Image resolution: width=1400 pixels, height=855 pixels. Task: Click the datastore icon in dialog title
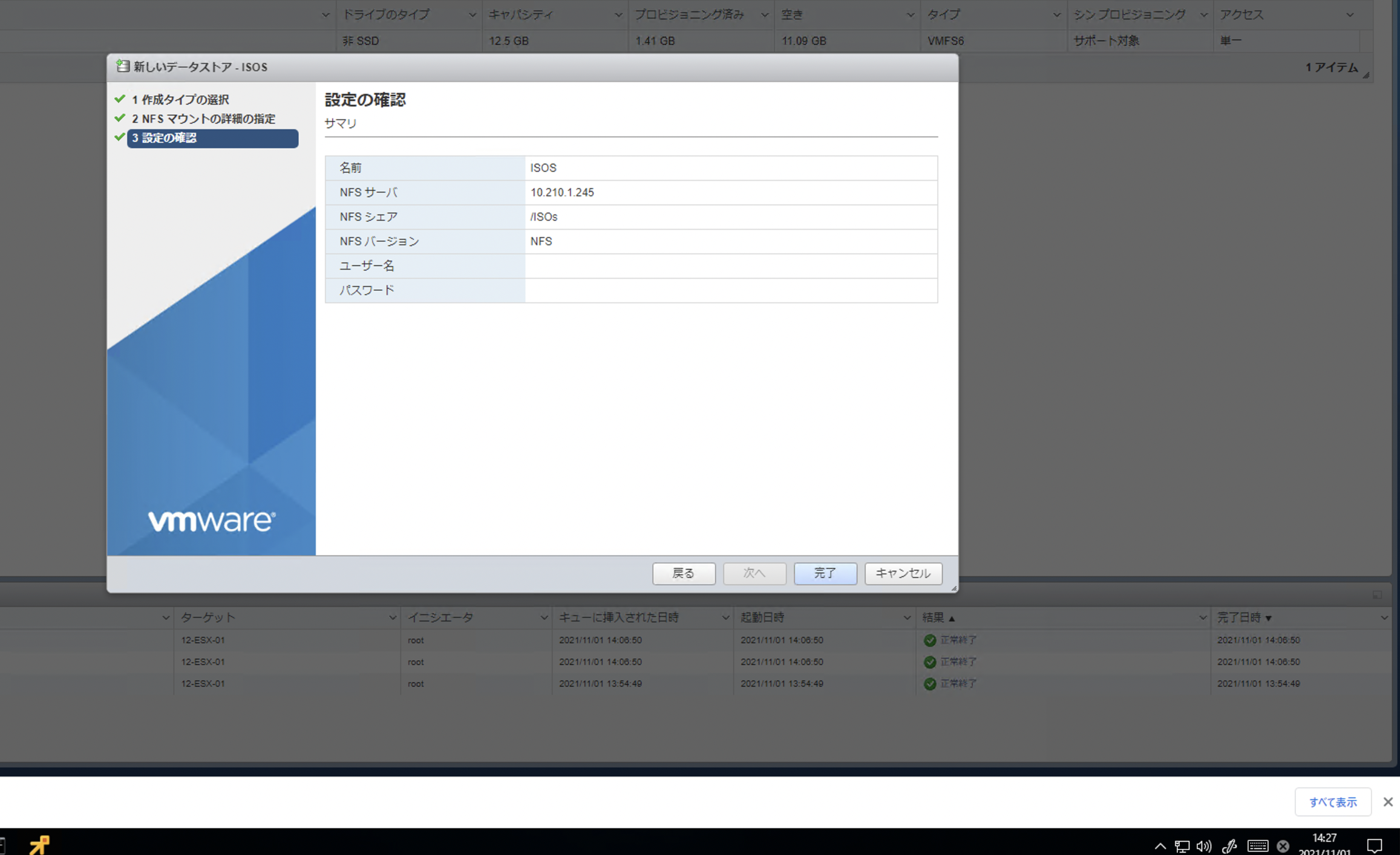123,67
